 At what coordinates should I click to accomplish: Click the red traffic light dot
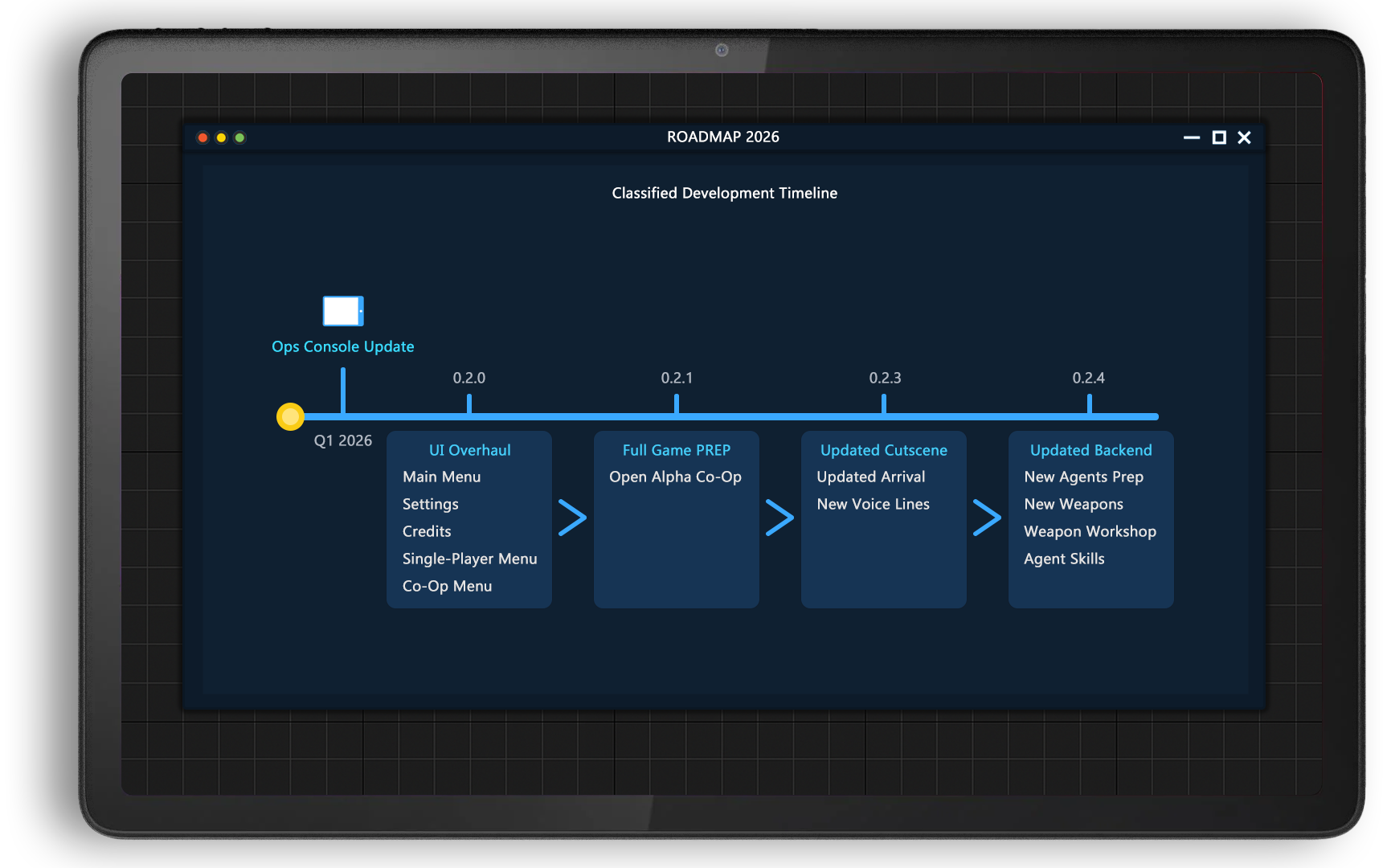[x=203, y=137]
